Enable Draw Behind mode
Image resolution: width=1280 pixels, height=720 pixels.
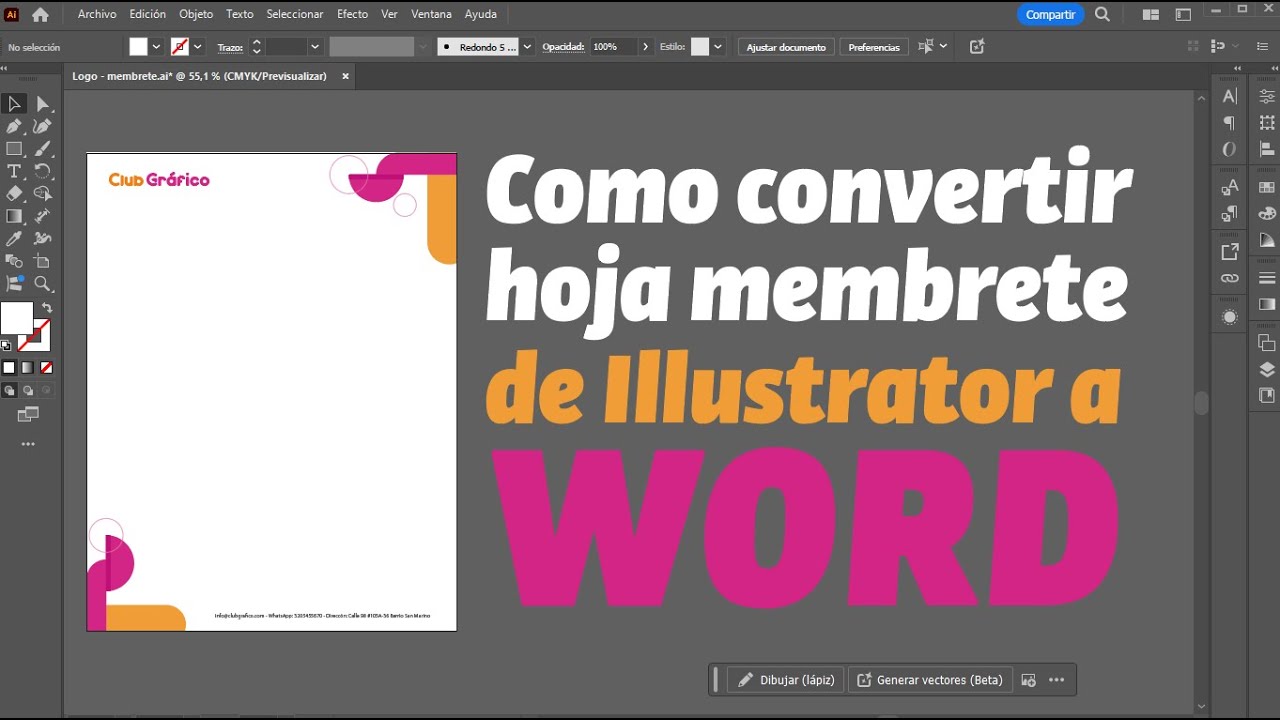28,391
